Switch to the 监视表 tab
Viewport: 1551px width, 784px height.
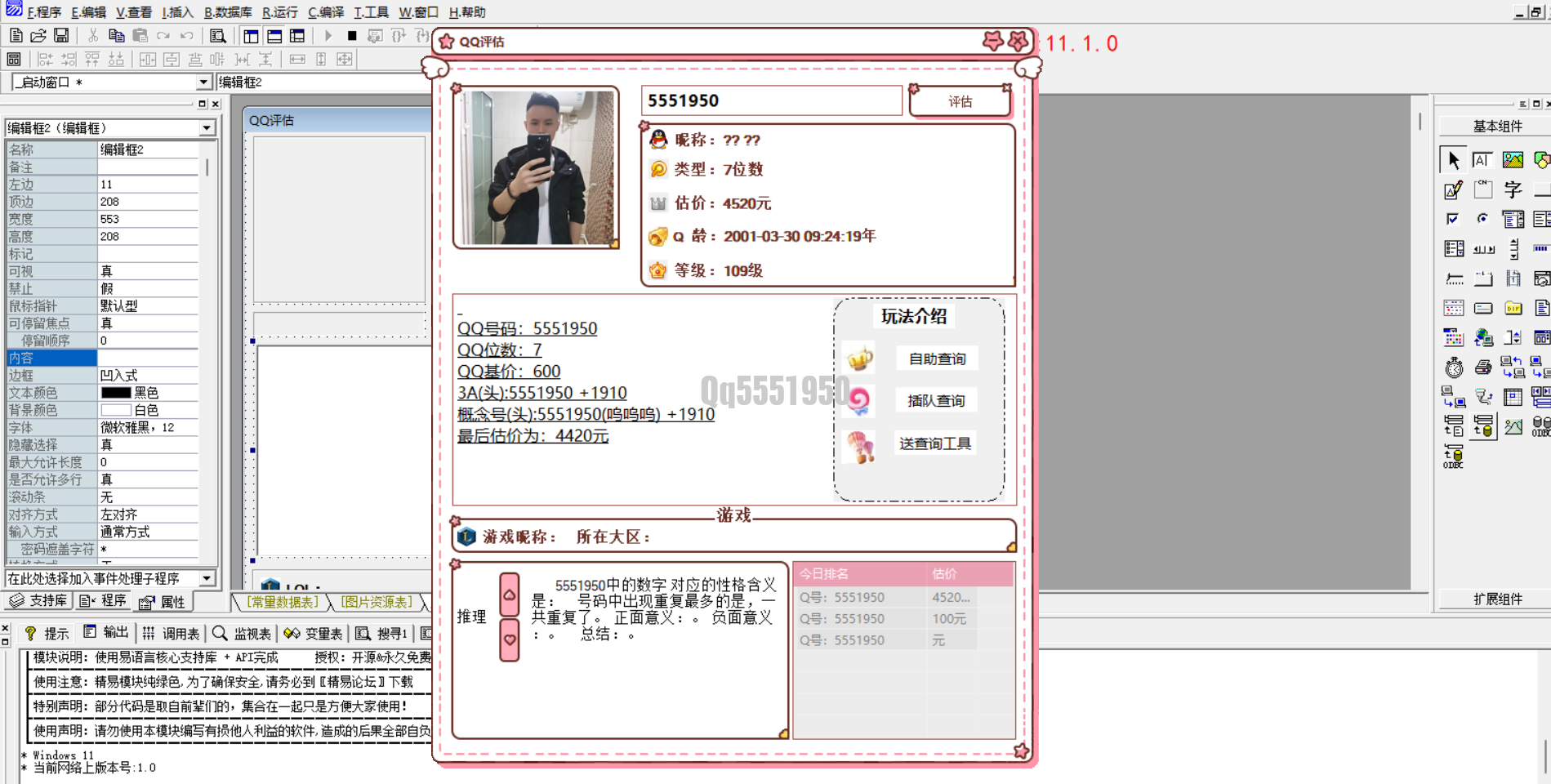coord(243,633)
